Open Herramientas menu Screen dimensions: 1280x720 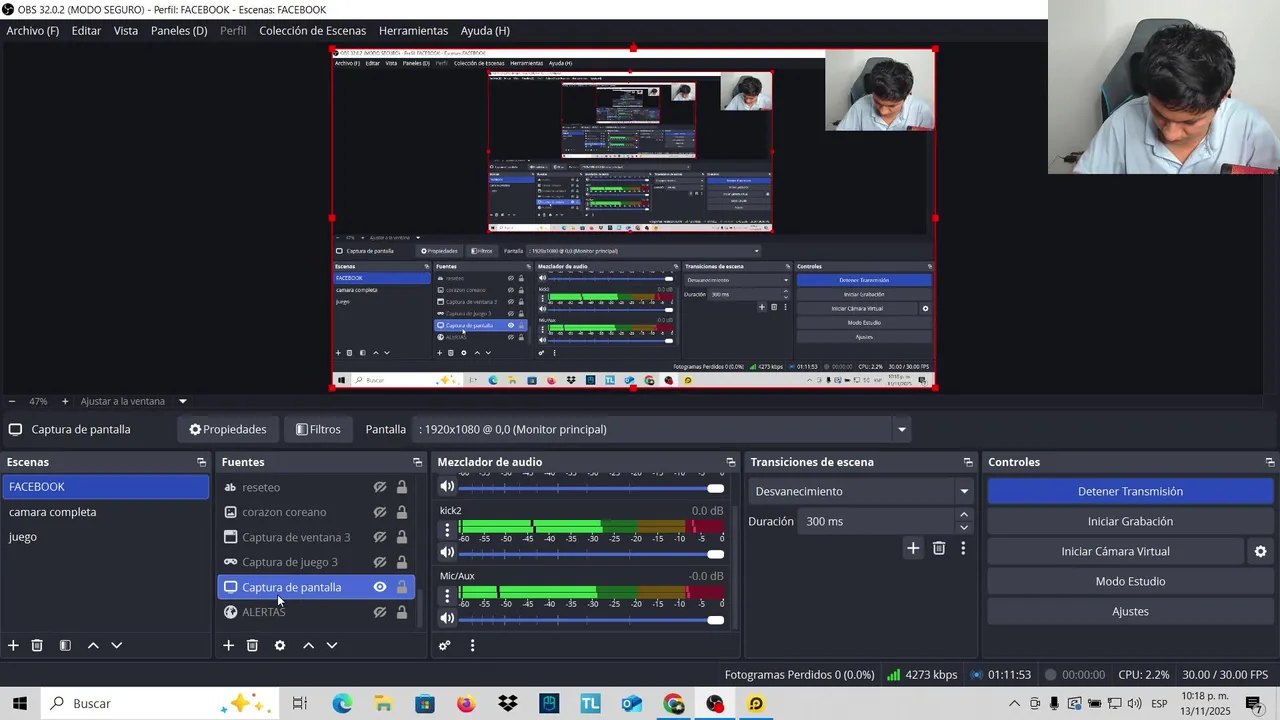point(413,31)
